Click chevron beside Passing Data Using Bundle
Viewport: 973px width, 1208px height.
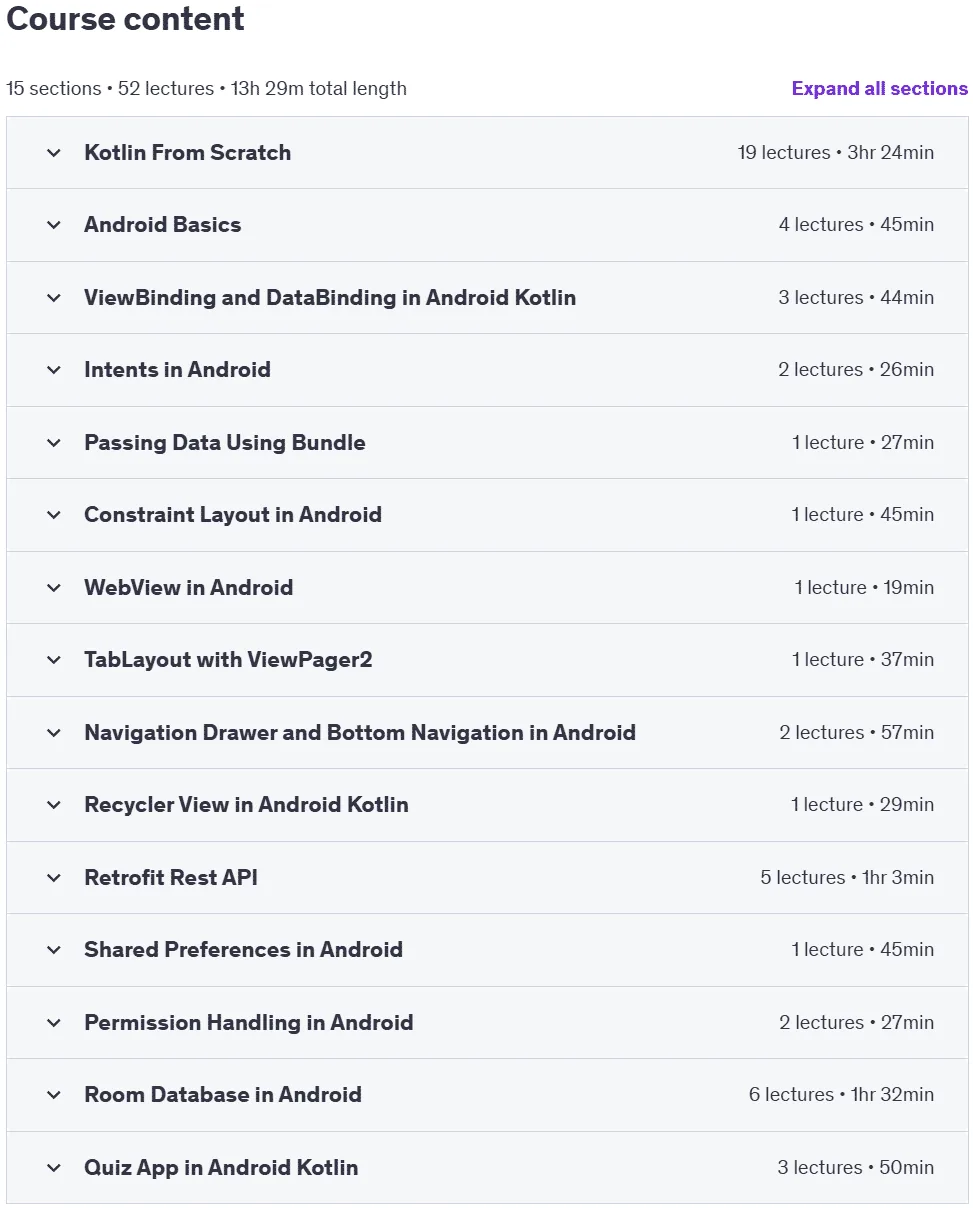pyautogui.click(x=54, y=443)
